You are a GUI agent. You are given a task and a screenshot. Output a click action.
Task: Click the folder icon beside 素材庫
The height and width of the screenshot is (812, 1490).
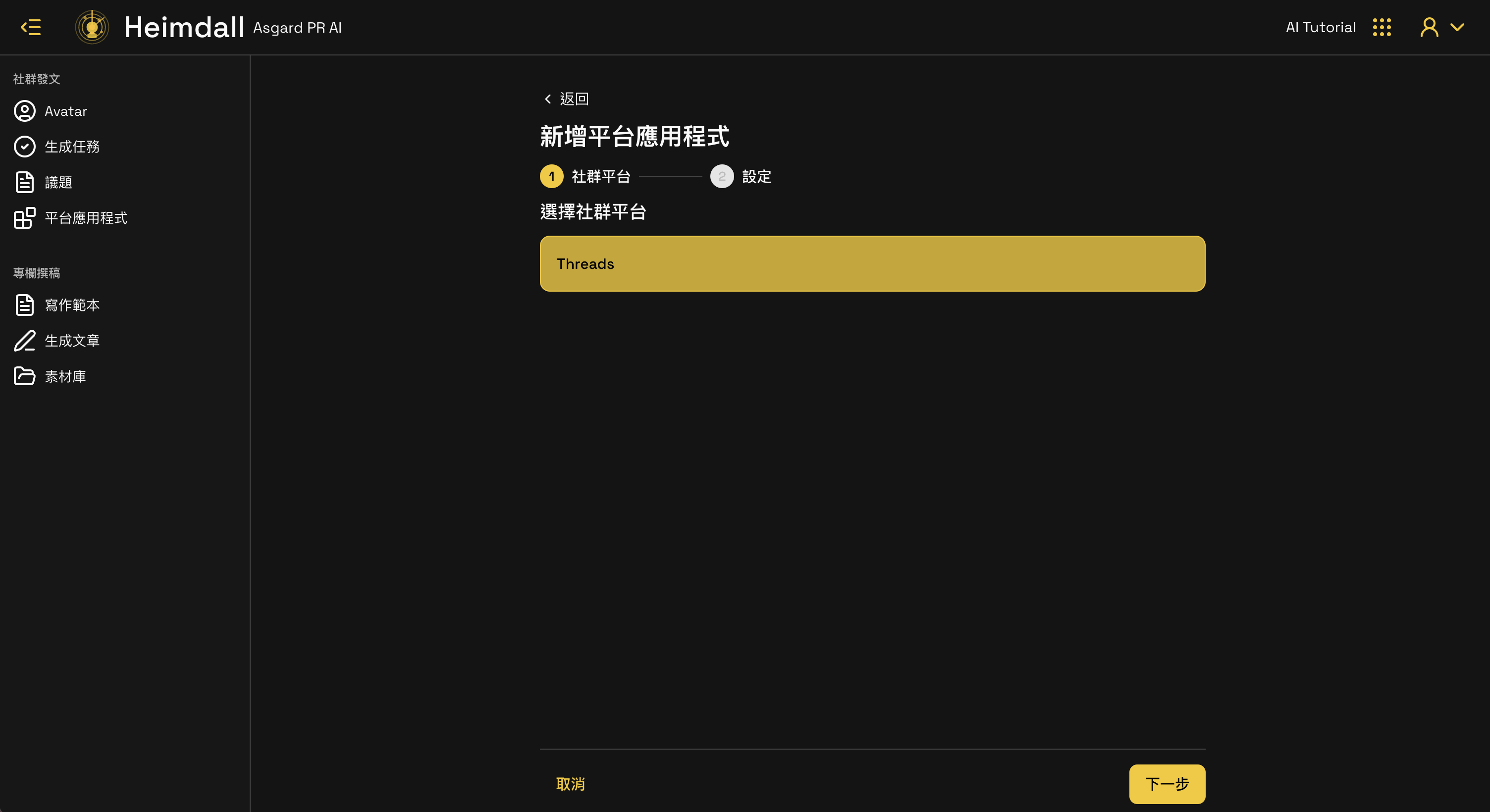[24, 376]
